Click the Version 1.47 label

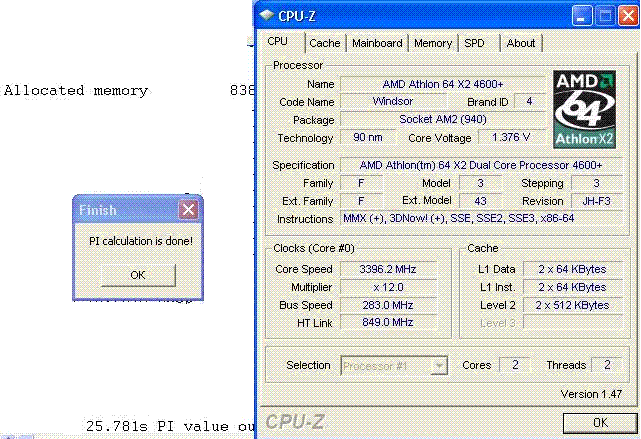[x=591, y=394]
